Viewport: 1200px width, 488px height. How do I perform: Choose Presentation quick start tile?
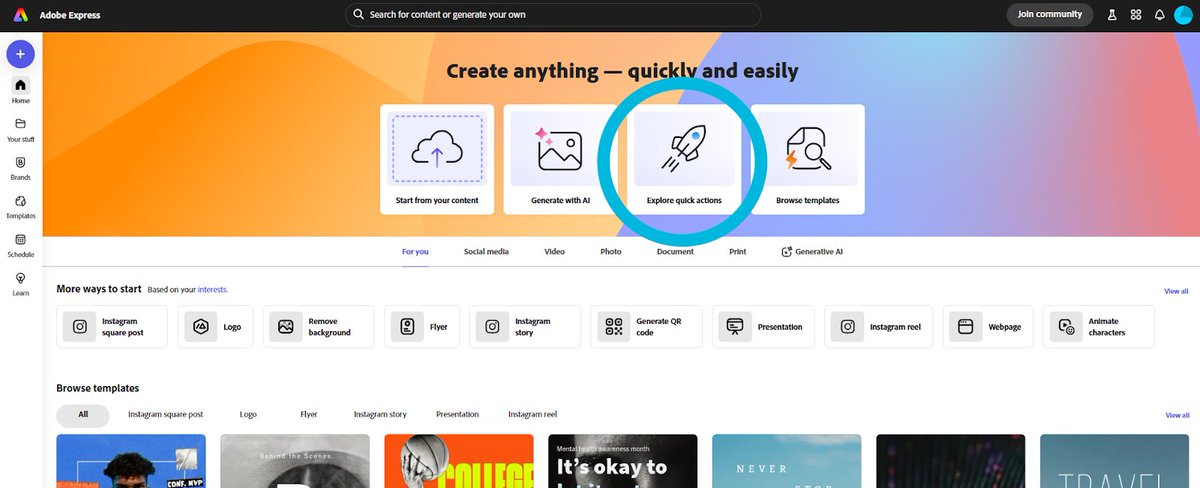(x=763, y=327)
